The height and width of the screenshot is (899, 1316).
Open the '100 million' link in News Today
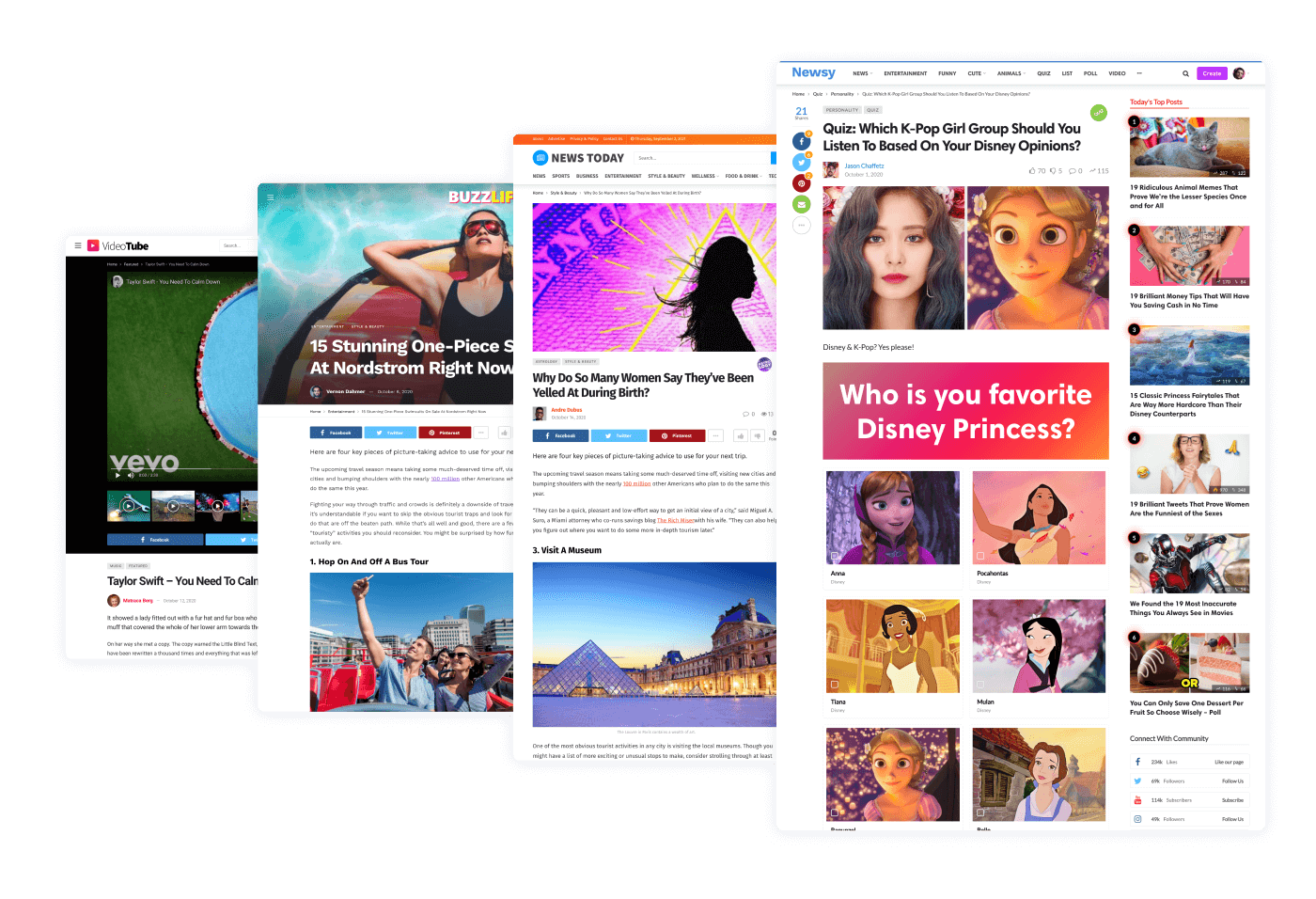(636, 483)
